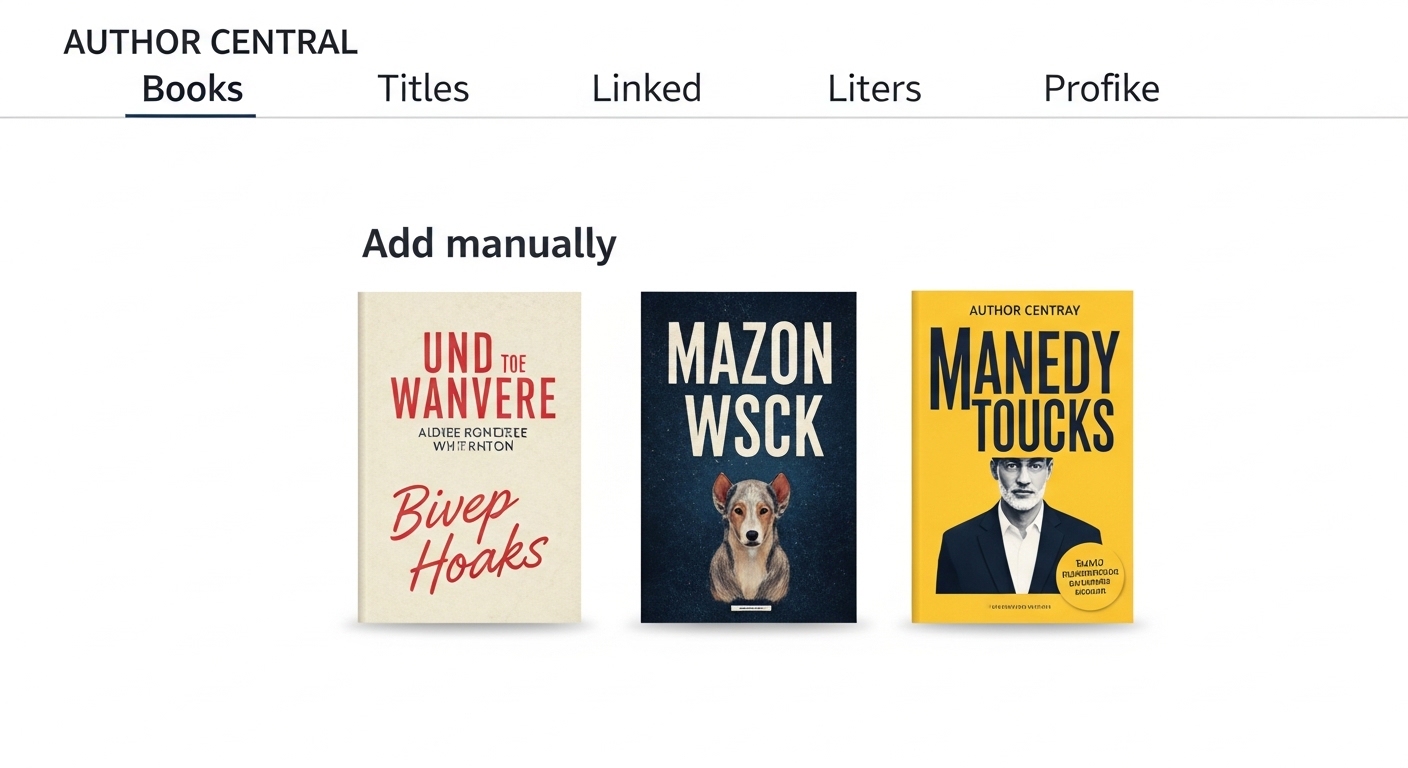The height and width of the screenshot is (768, 1408).
Task: Open the yellow Manedy Toucks book
Action: point(1021,456)
